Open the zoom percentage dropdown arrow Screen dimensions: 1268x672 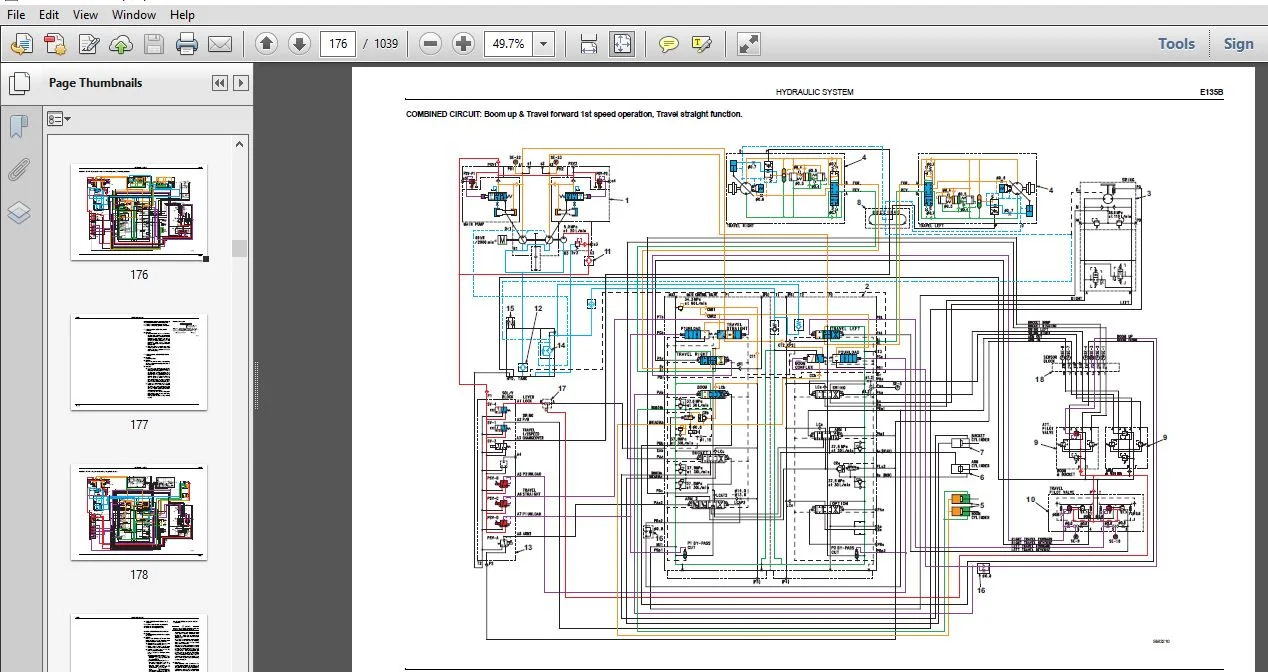543,44
